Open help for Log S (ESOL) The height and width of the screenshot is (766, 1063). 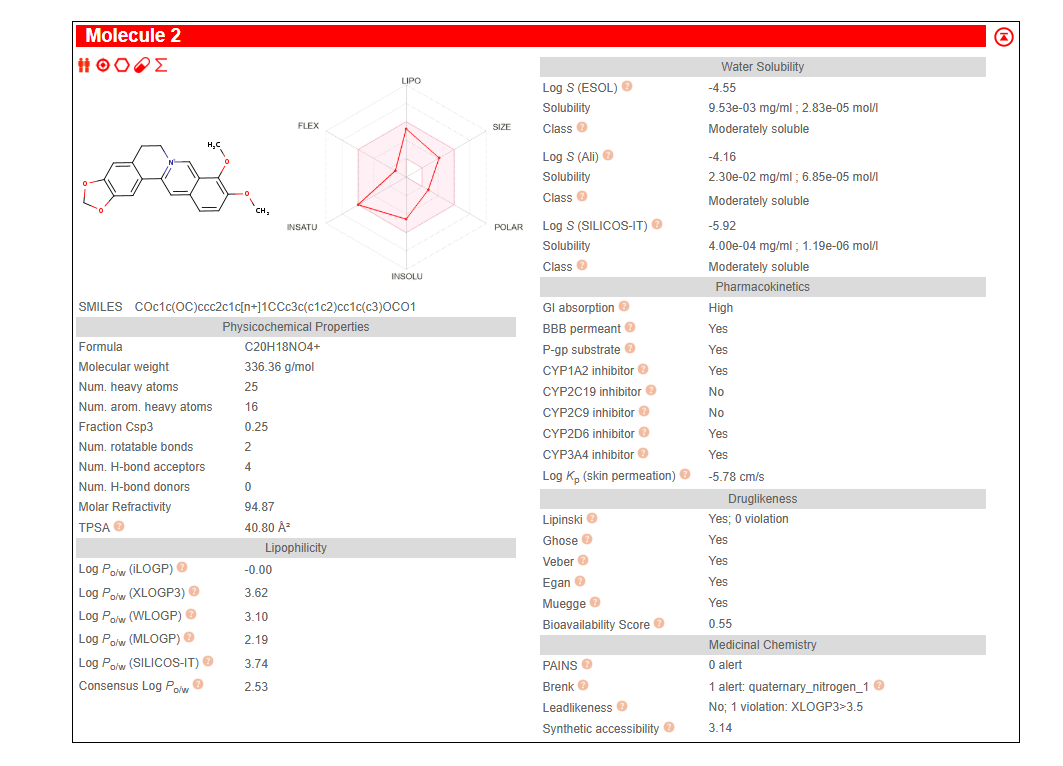pyautogui.click(x=627, y=87)
